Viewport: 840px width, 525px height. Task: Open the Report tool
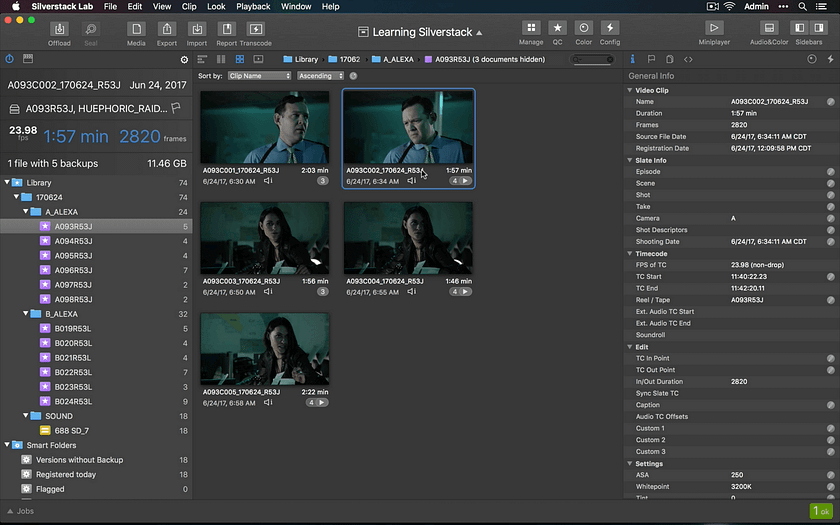[x=227, y=29]
